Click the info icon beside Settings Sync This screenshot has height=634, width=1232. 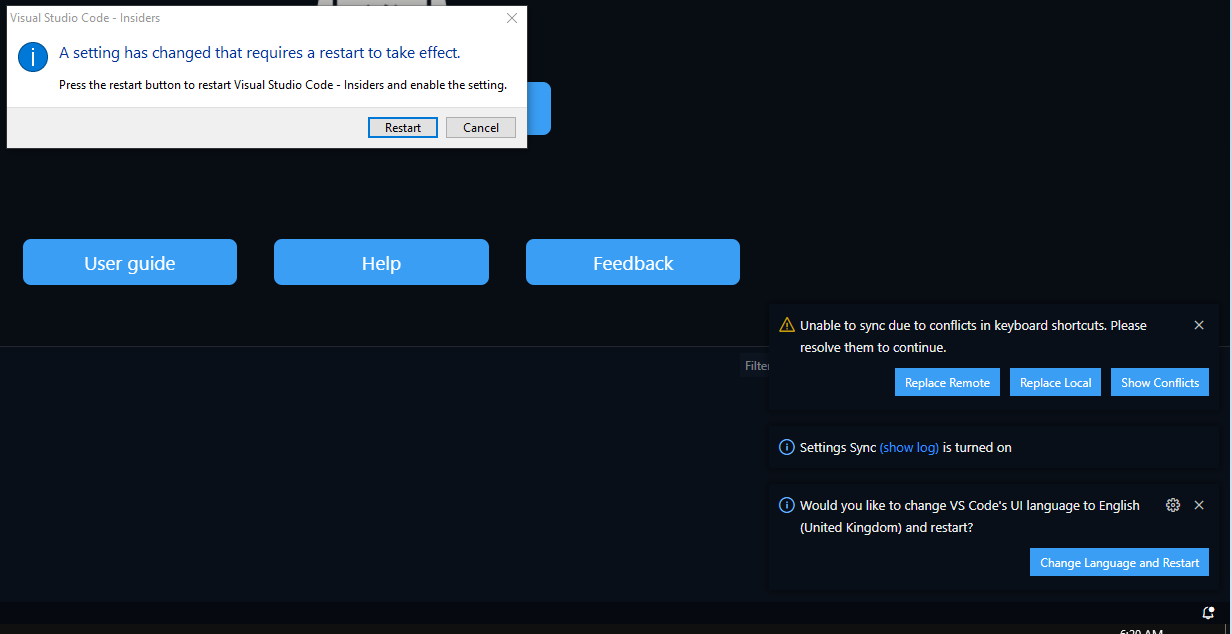point(787,447)
